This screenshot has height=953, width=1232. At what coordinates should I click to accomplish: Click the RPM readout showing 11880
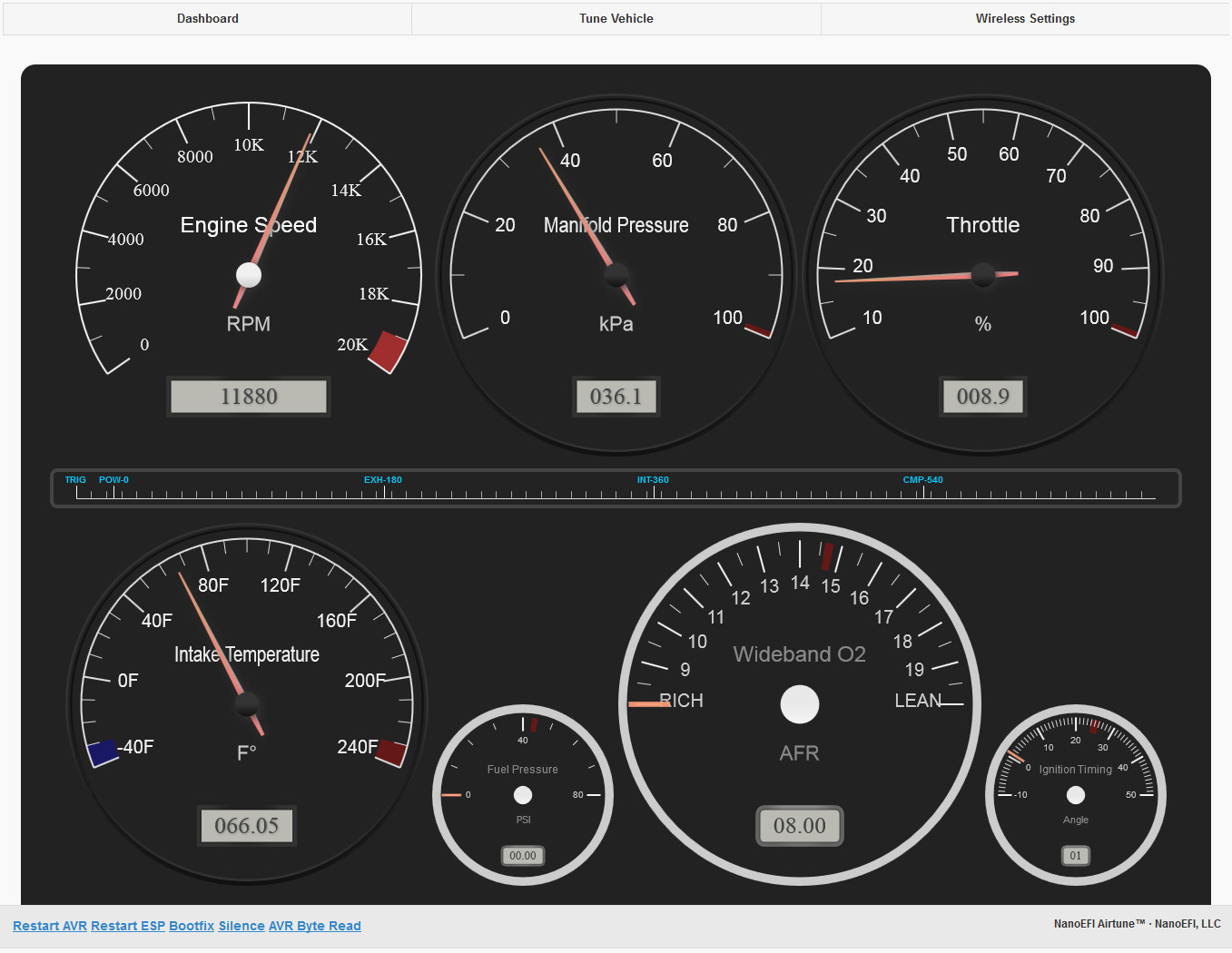click(249, 397)
